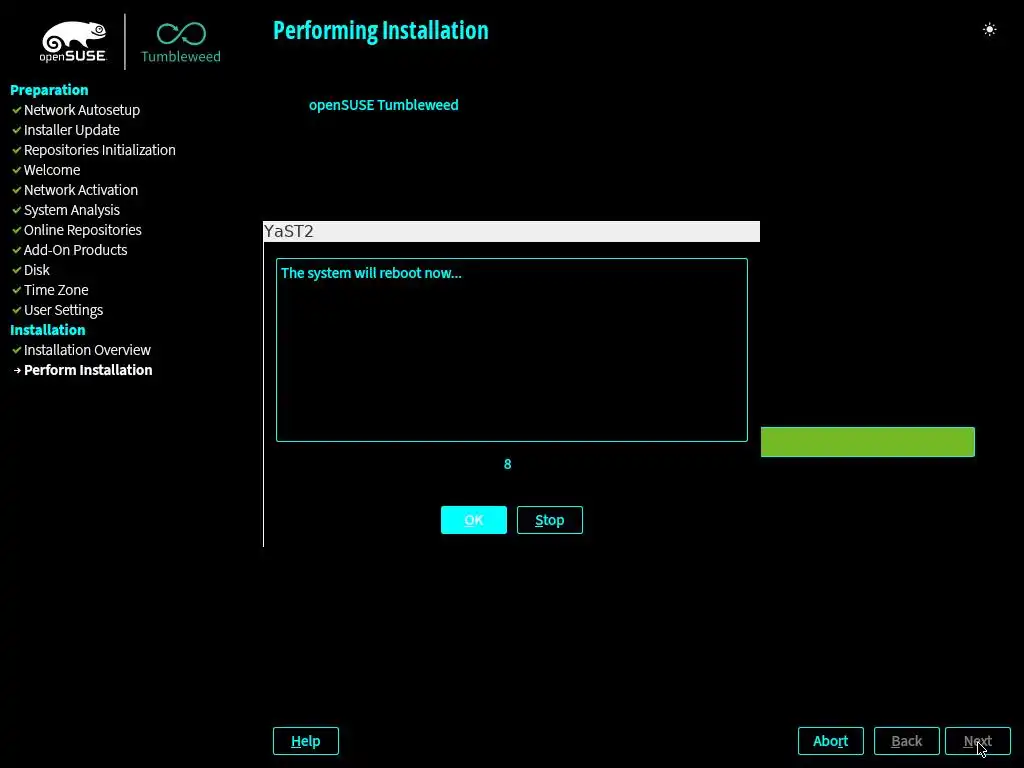1024x768 pixels.
Task: Click the brightness theme toggle icon
Action: [x=989, y=29]
